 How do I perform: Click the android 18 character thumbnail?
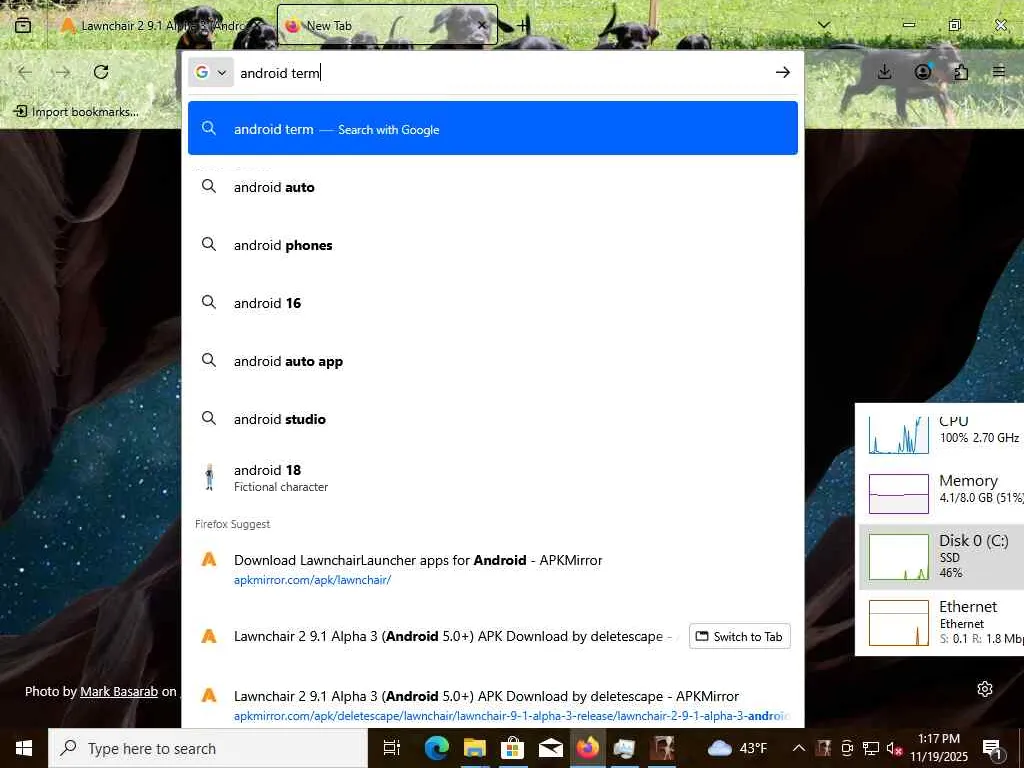pos(209,477)
